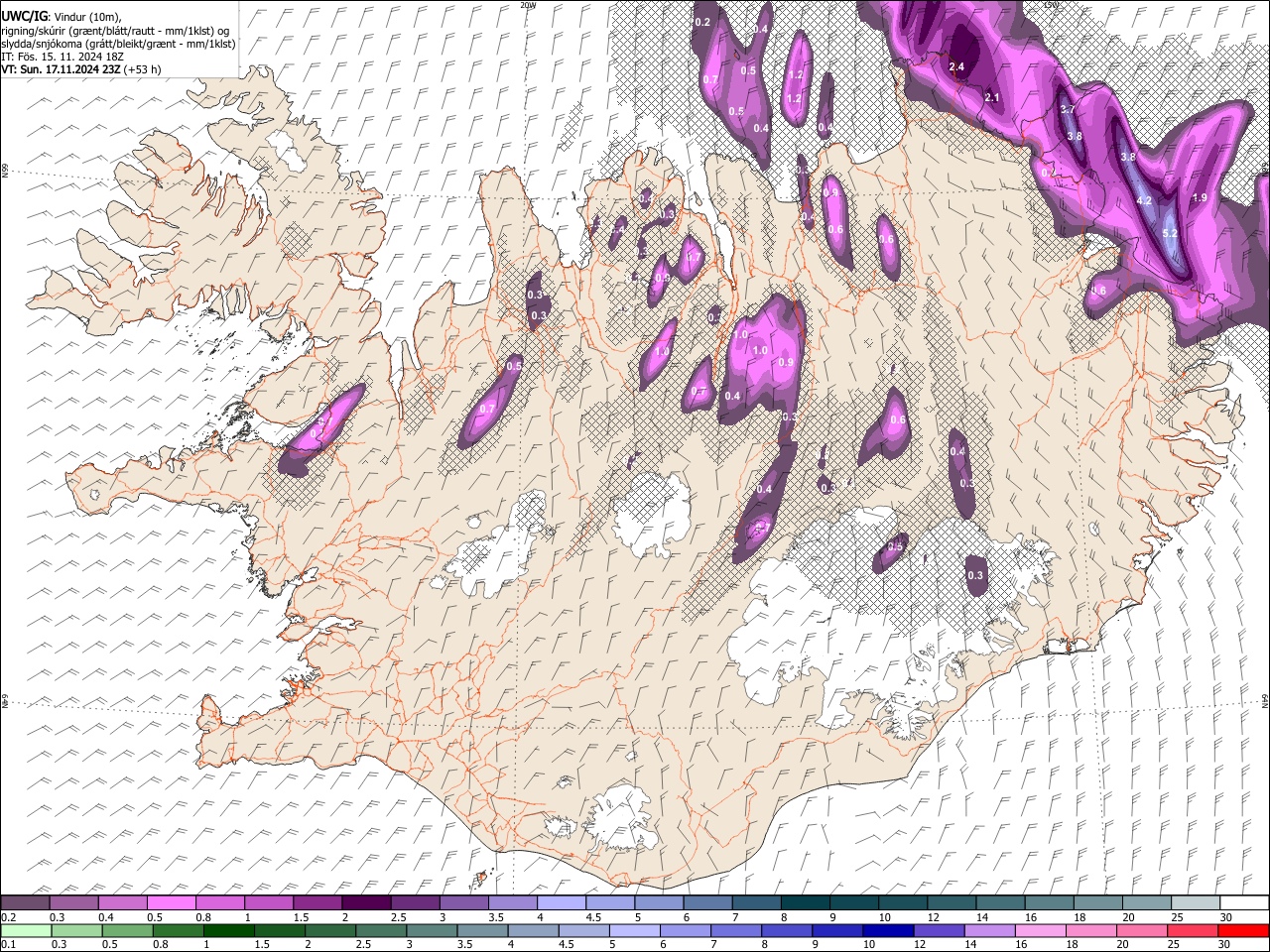Click the dark teal 8 mm snow swatch
1270x952 pixels.
[x=805, y=902]
